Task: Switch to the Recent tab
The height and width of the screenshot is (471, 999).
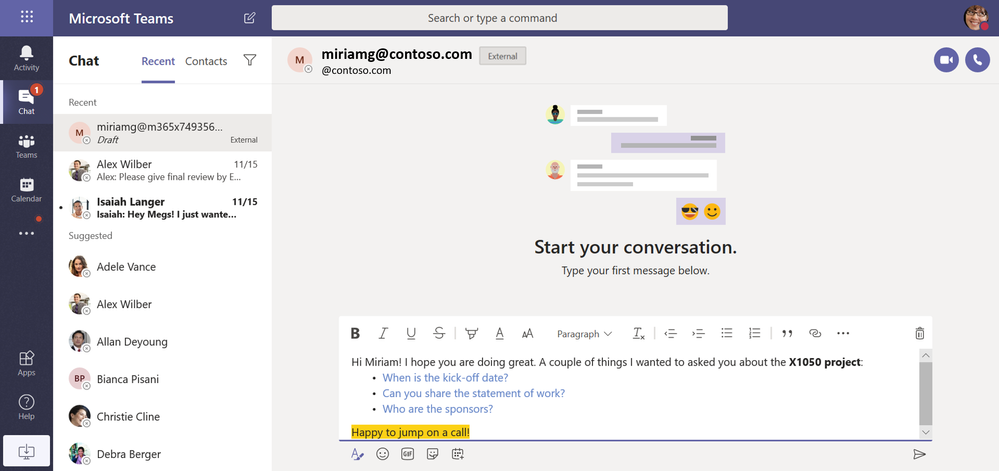Action: point(158,61)
